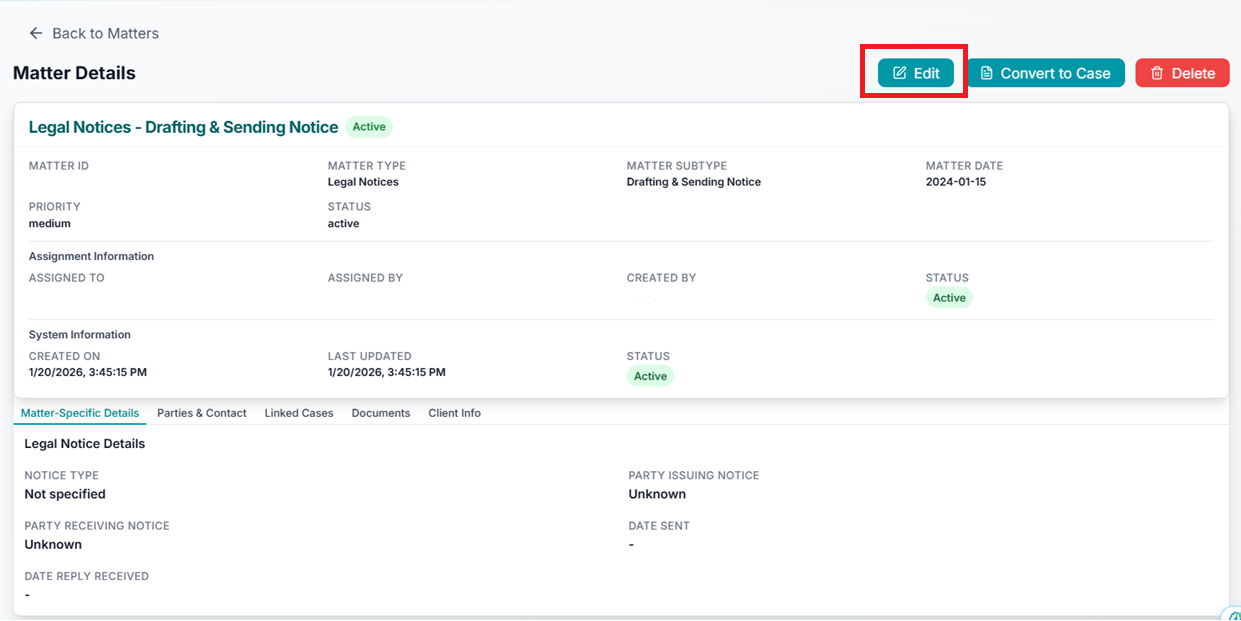Screen dimensions: 1241x621
Task: Open the floating widget icon at bottom-right corner
Action: click(1231, 613)
